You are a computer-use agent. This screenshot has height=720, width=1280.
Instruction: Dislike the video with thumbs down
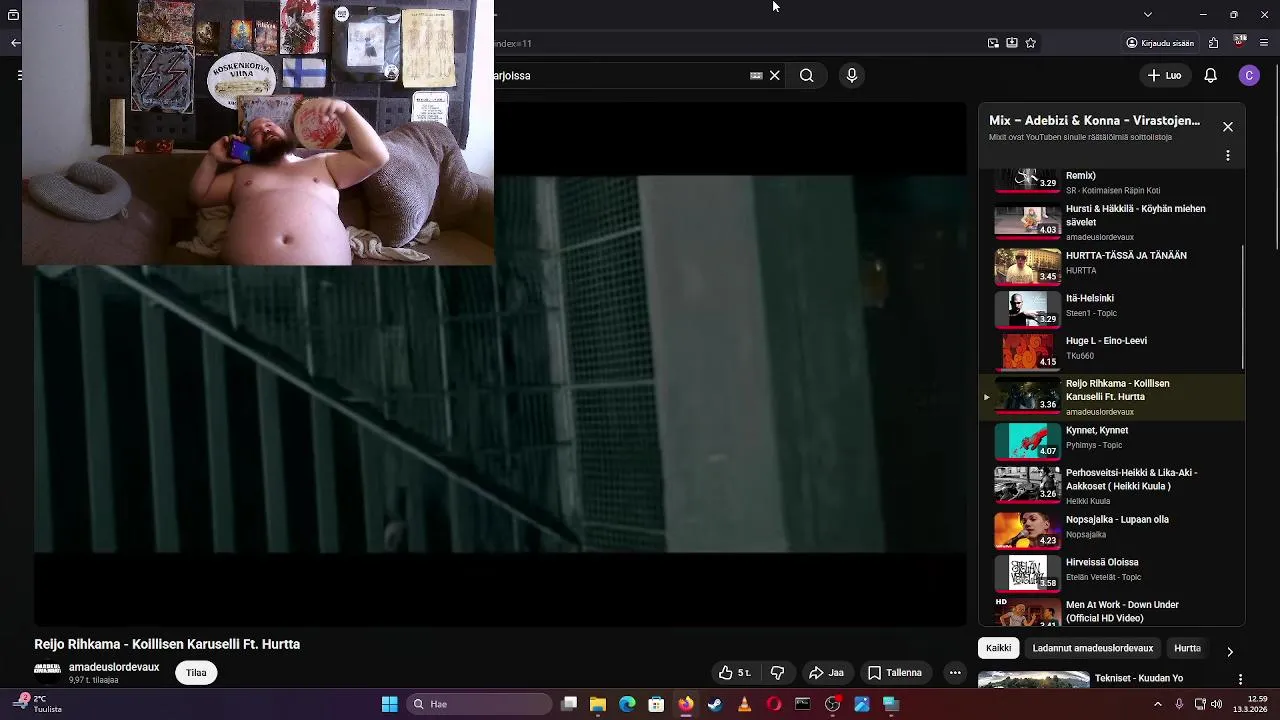[777, 673]
